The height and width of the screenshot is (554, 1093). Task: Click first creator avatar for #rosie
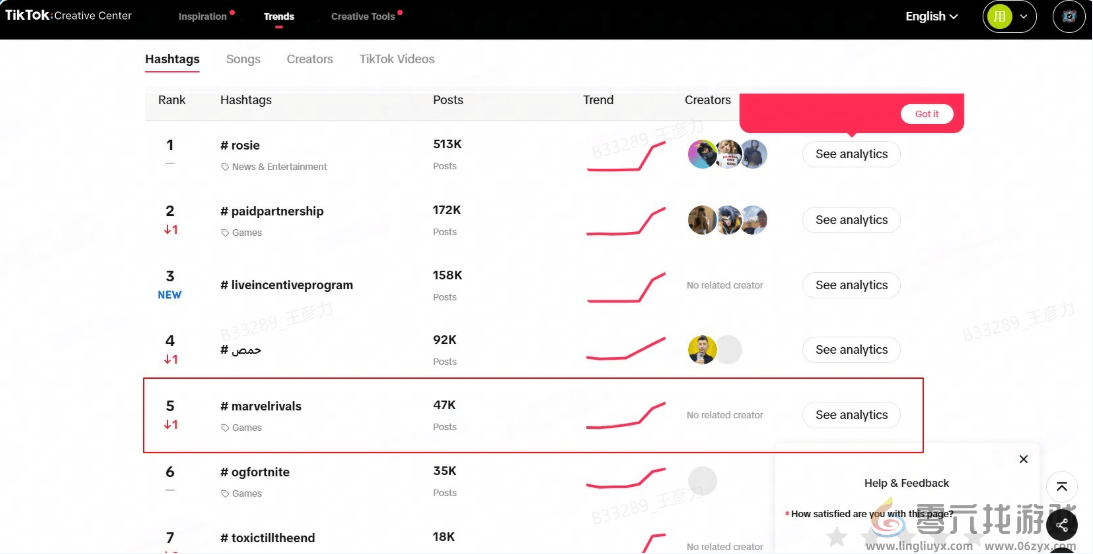pos(702,154)
